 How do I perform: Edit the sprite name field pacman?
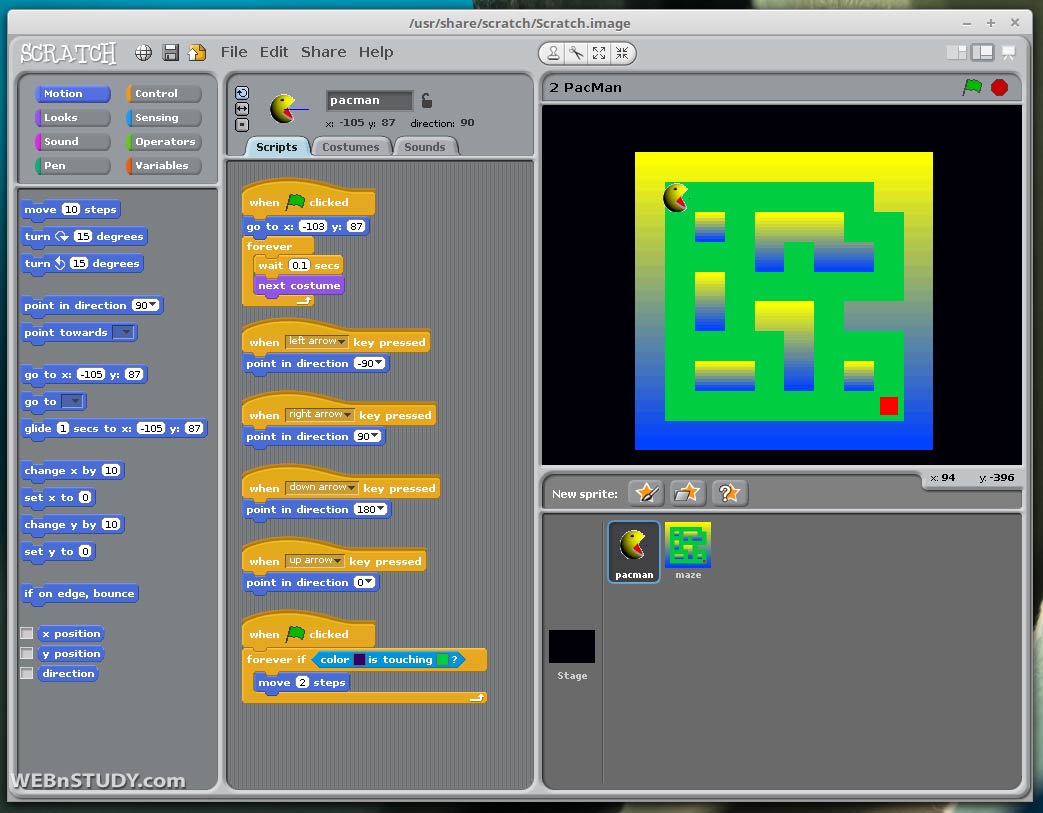tap(369, 100)
